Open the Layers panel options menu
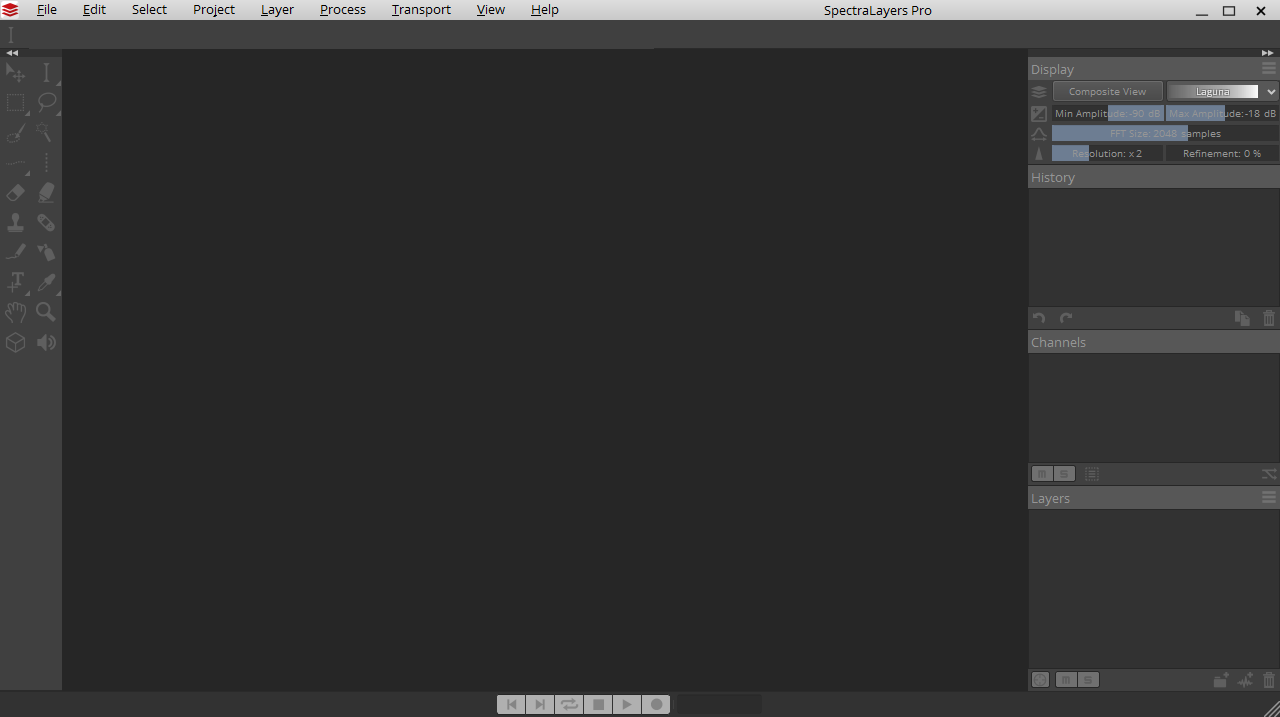Viewport: 1280px width, 717px height. coord(1268,498)
